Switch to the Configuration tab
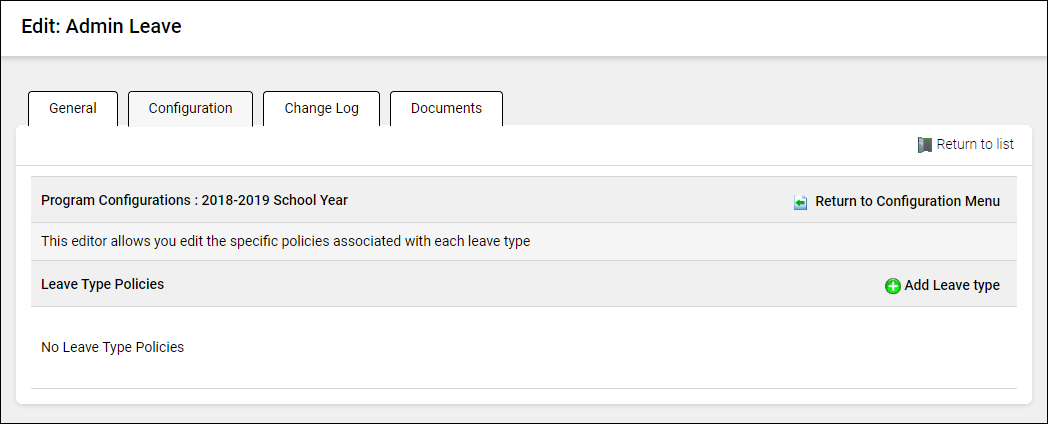Viewport: 1048px width, 424px height. [x=190, y=109]
